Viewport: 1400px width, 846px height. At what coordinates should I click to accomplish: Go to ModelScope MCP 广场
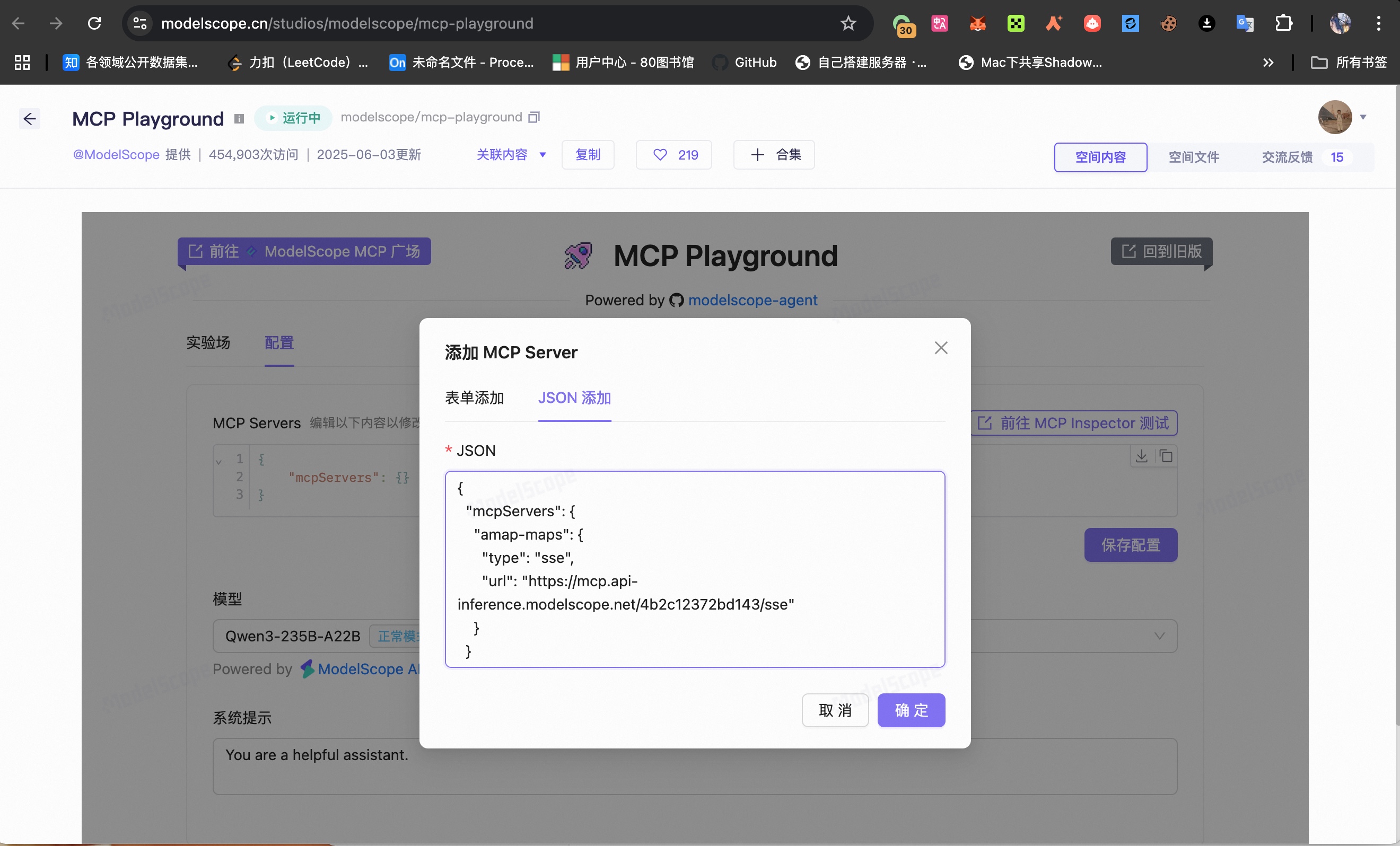point(304,251)
